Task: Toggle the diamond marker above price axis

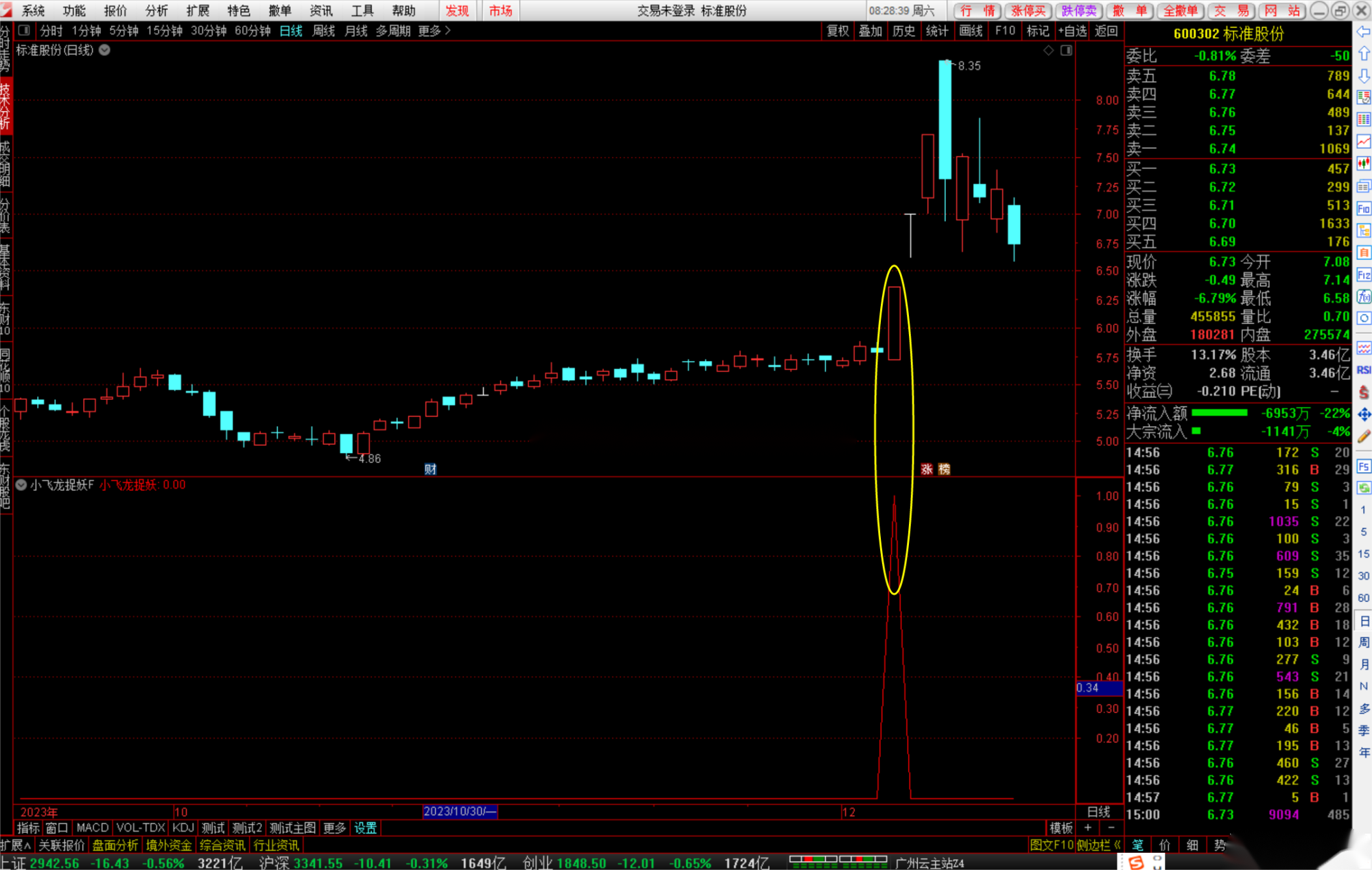Action: (1048, 50)
